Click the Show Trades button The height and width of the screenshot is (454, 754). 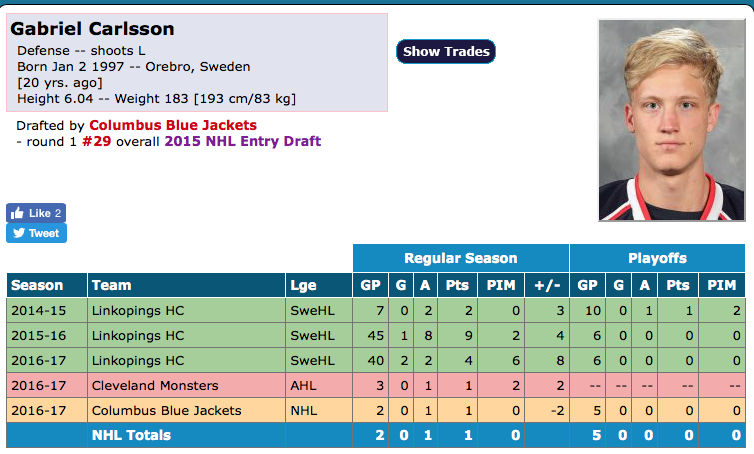[x=446, y=51]
